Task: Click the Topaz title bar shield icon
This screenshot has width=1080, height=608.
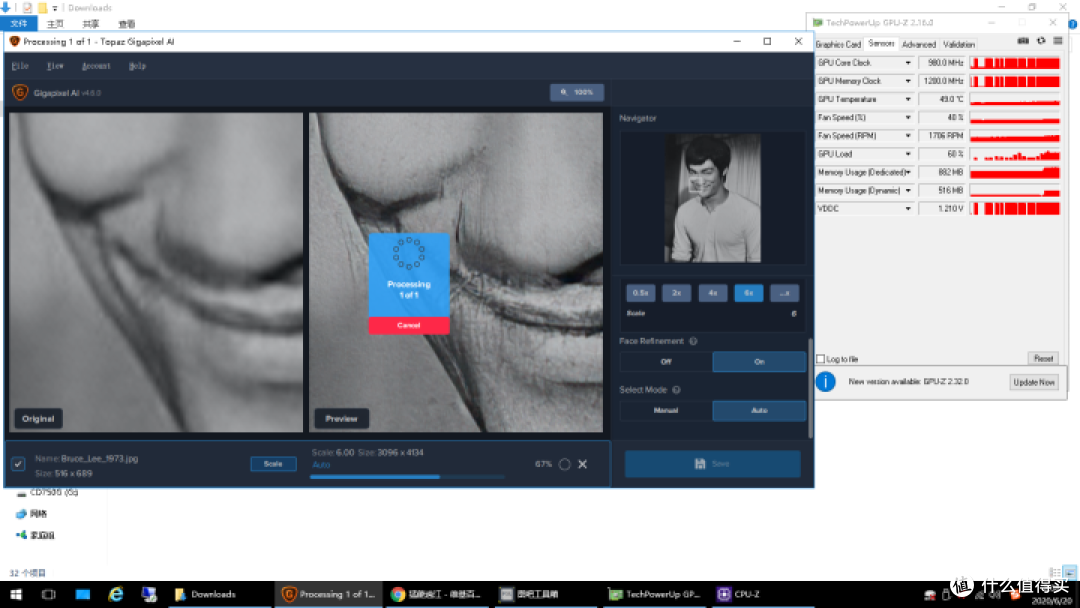Action: [14, 41]
